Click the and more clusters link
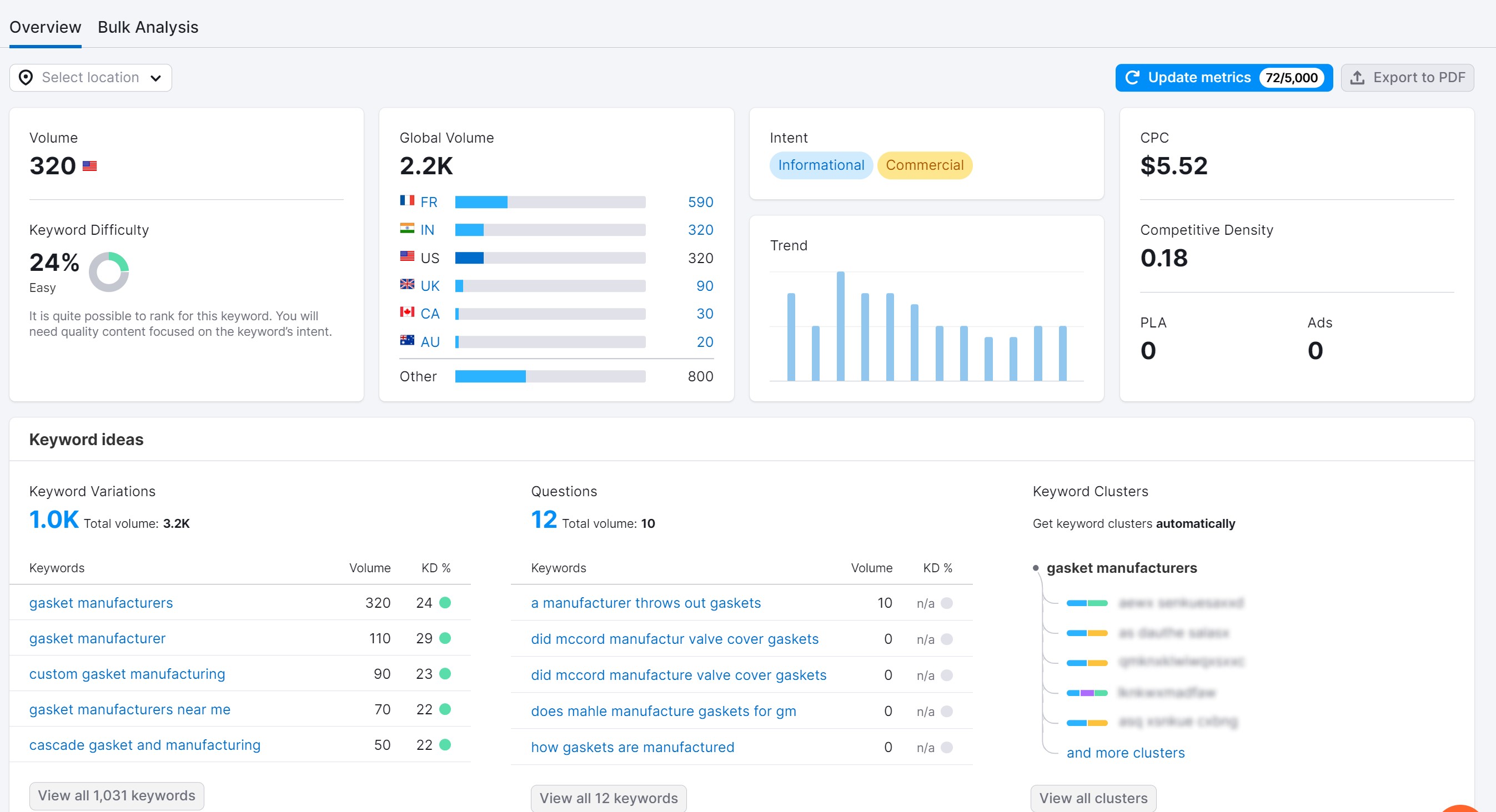 tap(1125, 753)
